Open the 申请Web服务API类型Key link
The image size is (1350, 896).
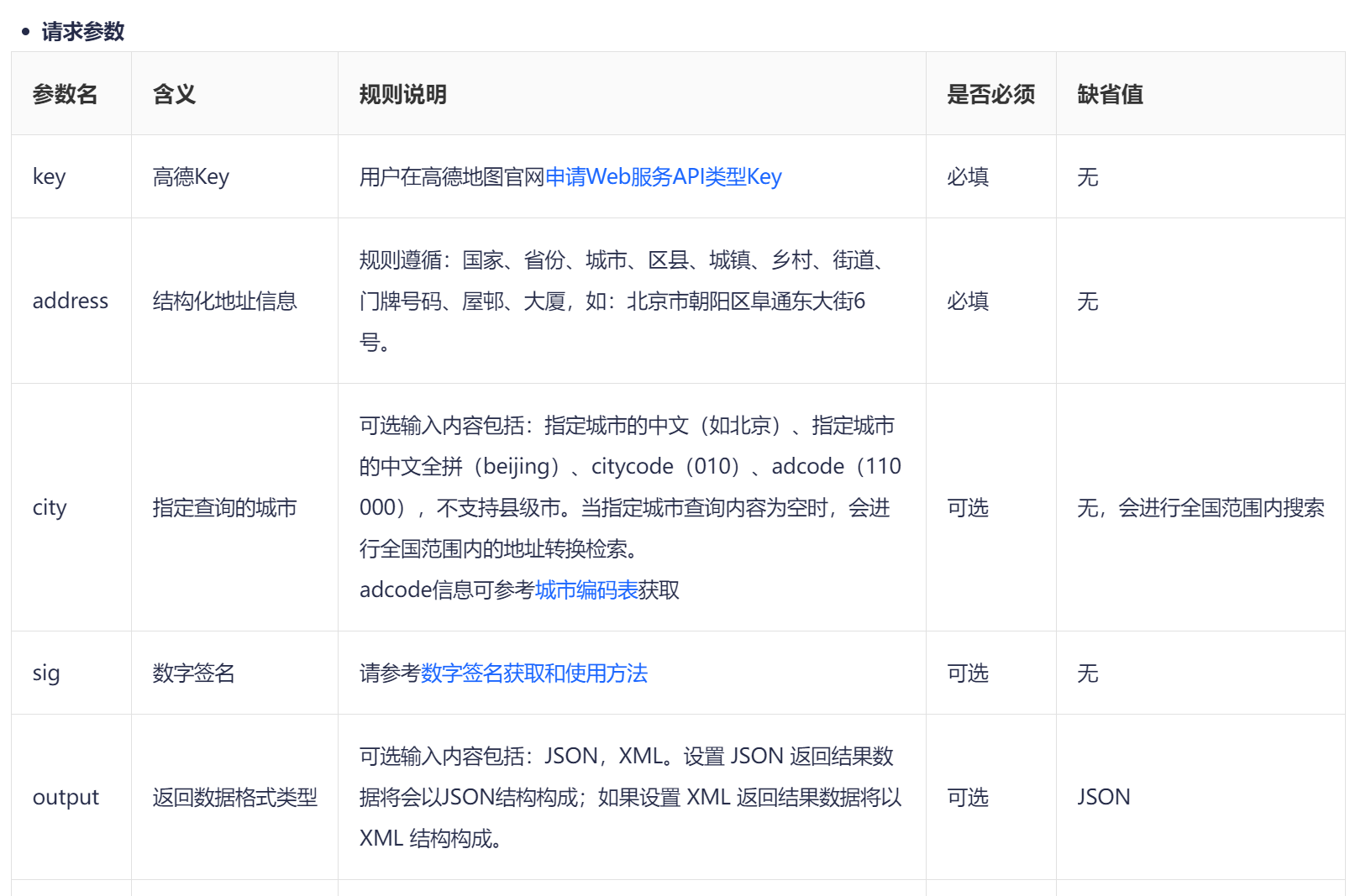tap(663, 177)
